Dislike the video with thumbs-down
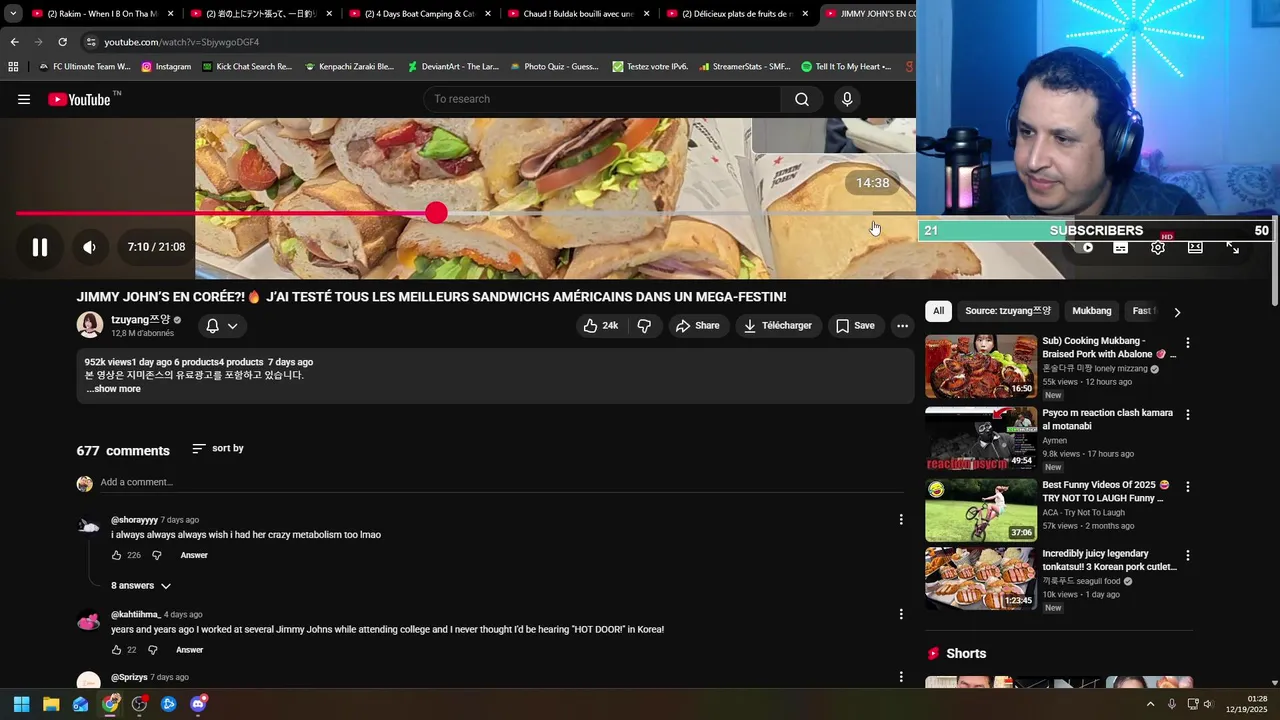 [644, 326]
